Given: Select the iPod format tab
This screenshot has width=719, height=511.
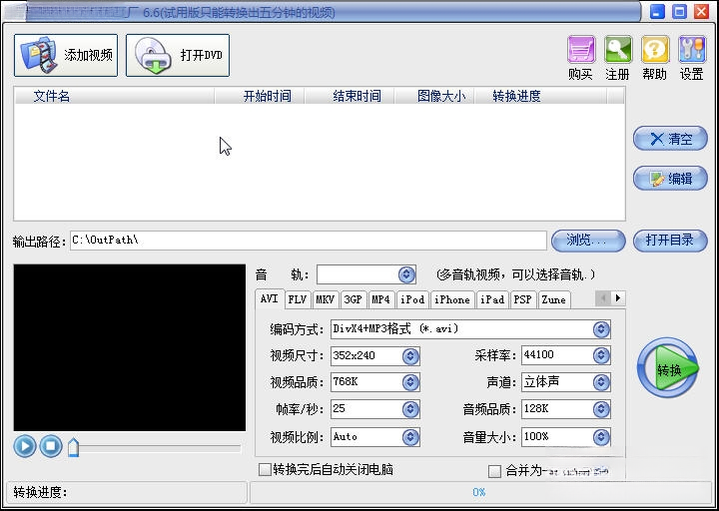Looking at the screenshot, I should [412, 300].
